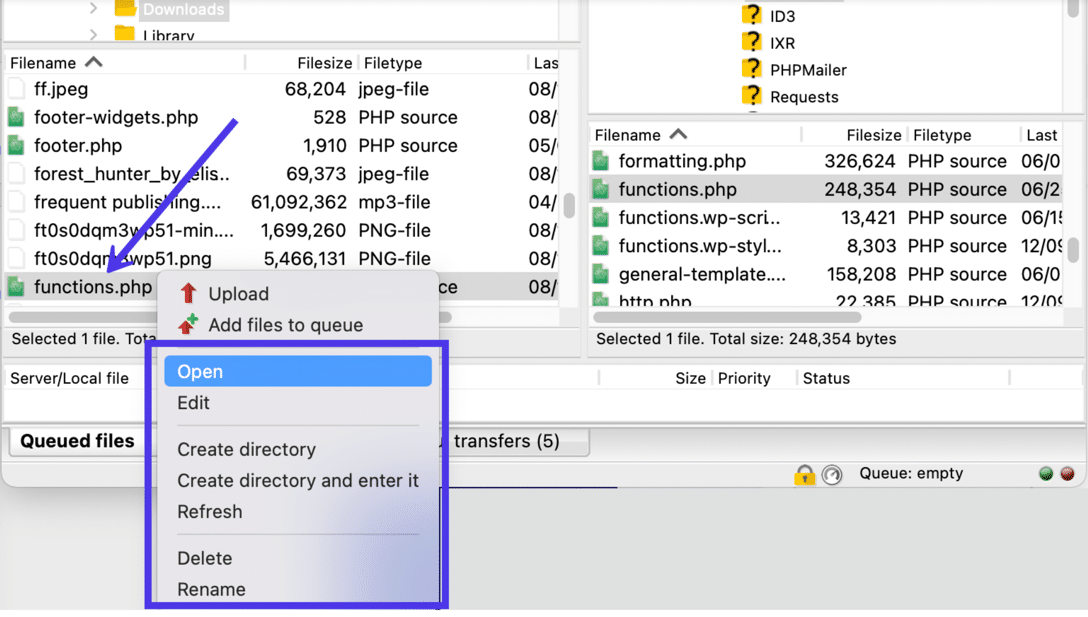1088x617 pixels.
Task: Expand the Downloads directory chevron
Action: pyautogui.click(x=91, y=9)
